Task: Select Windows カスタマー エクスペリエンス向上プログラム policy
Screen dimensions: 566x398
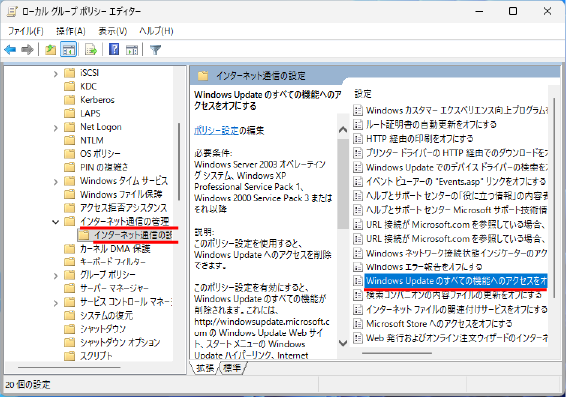Action: (457, 111)
